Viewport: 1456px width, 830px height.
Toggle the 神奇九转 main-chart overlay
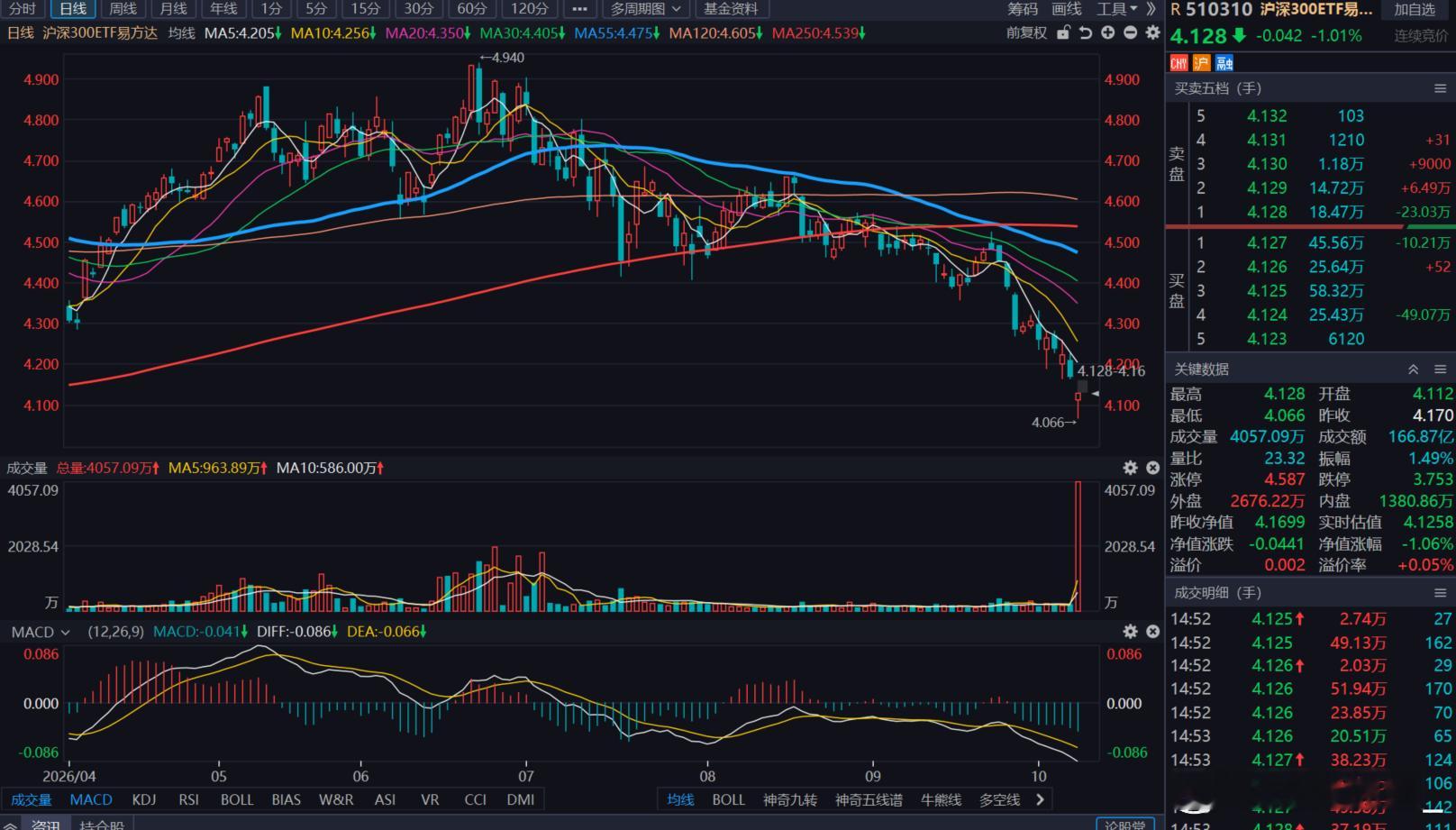(x=790, y=799)
